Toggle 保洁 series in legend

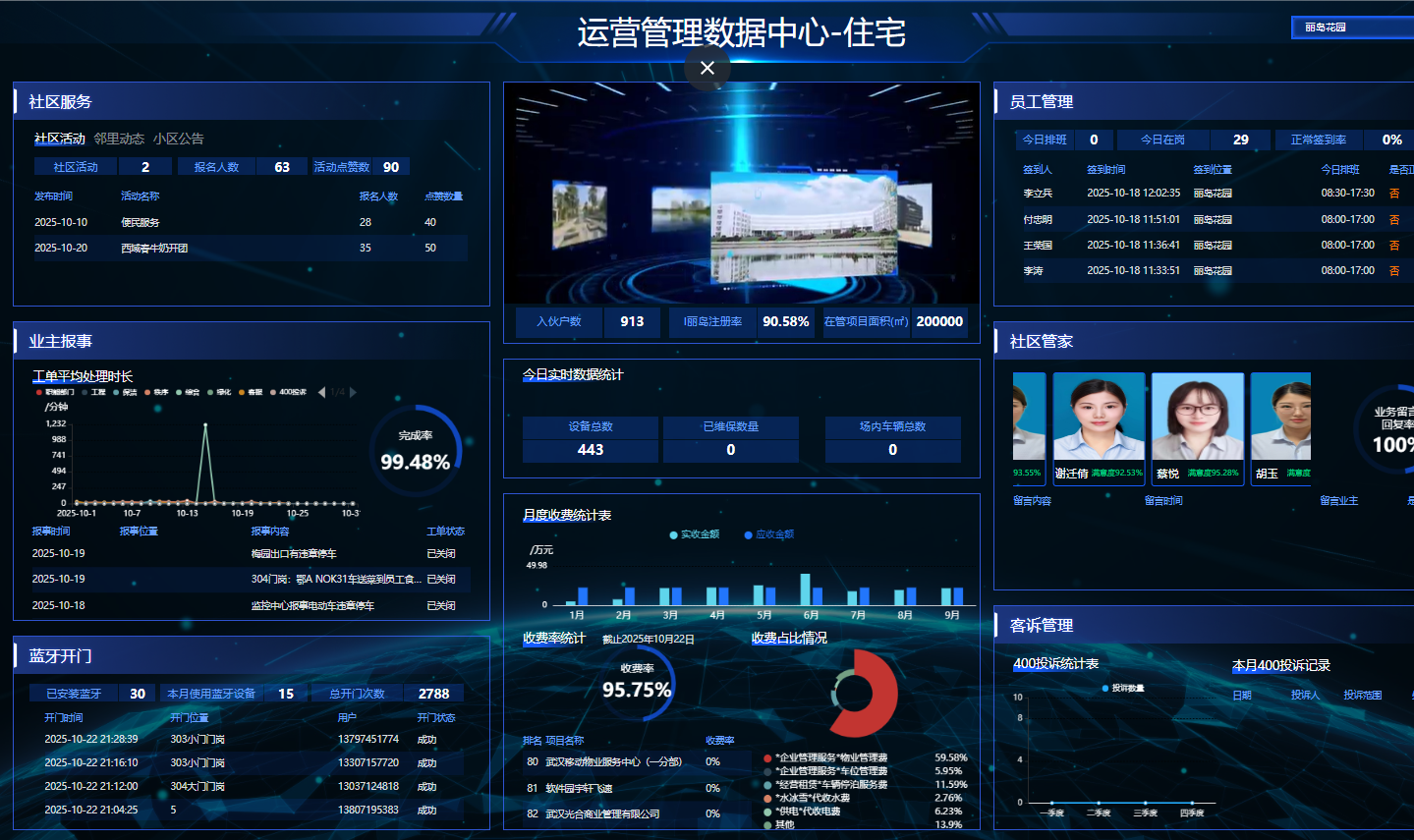[x=125, y=392]
